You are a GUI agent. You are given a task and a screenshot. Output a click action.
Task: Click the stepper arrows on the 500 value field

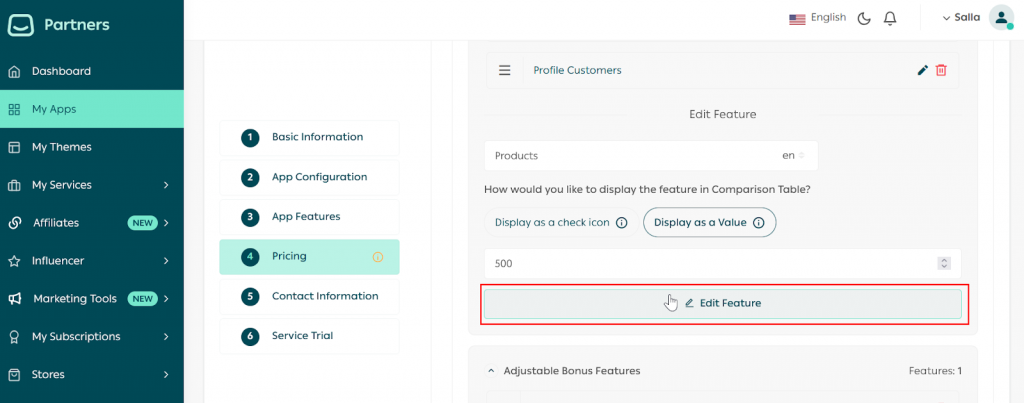pos(943,263)
